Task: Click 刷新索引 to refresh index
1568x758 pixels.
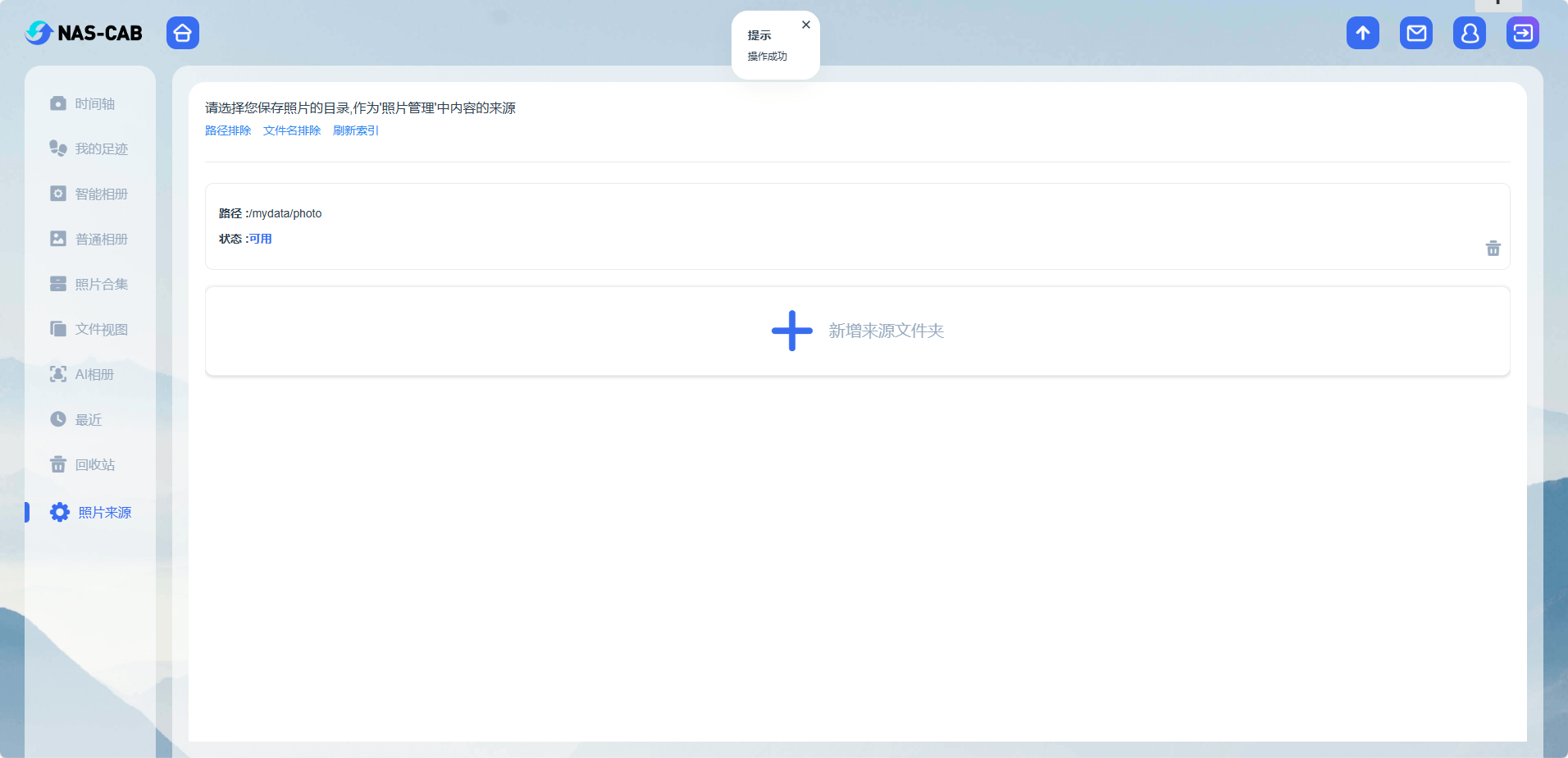Action: 355,130
